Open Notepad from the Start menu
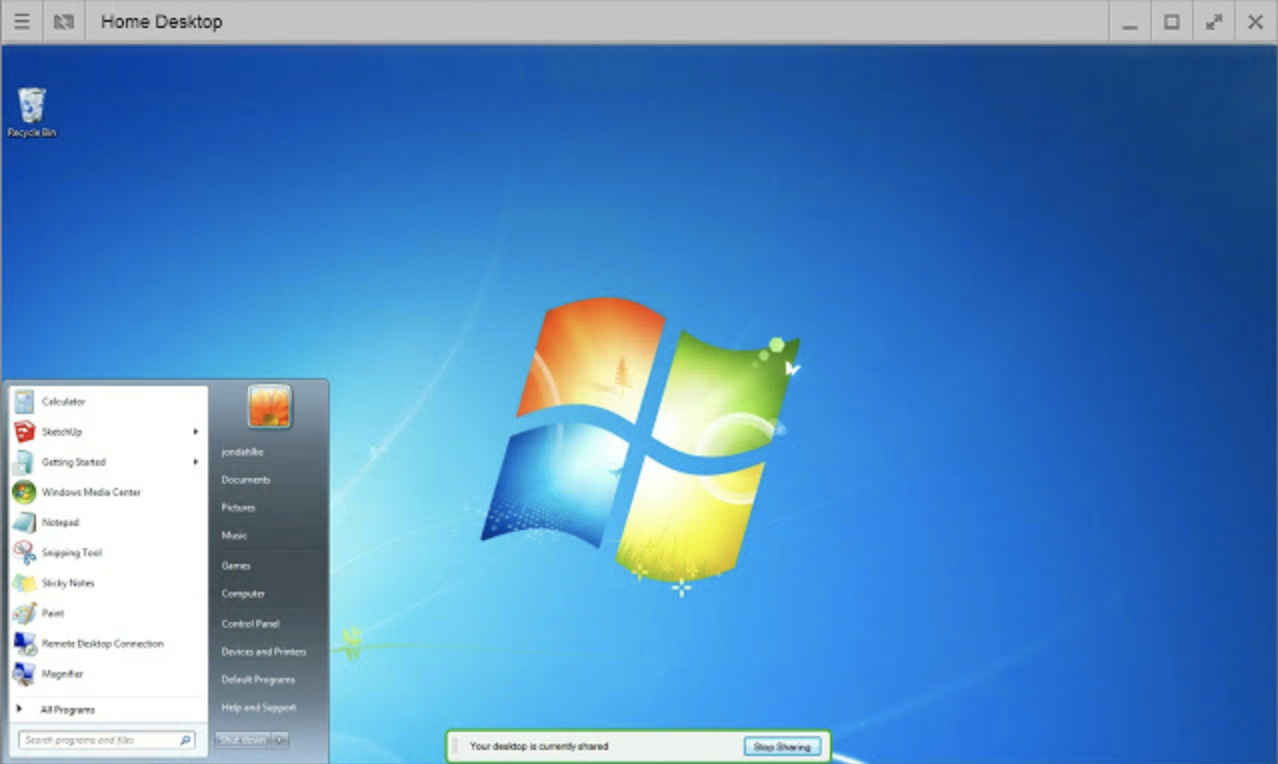The height and width of the screenshot is (764, 1278). click(108, 522)
